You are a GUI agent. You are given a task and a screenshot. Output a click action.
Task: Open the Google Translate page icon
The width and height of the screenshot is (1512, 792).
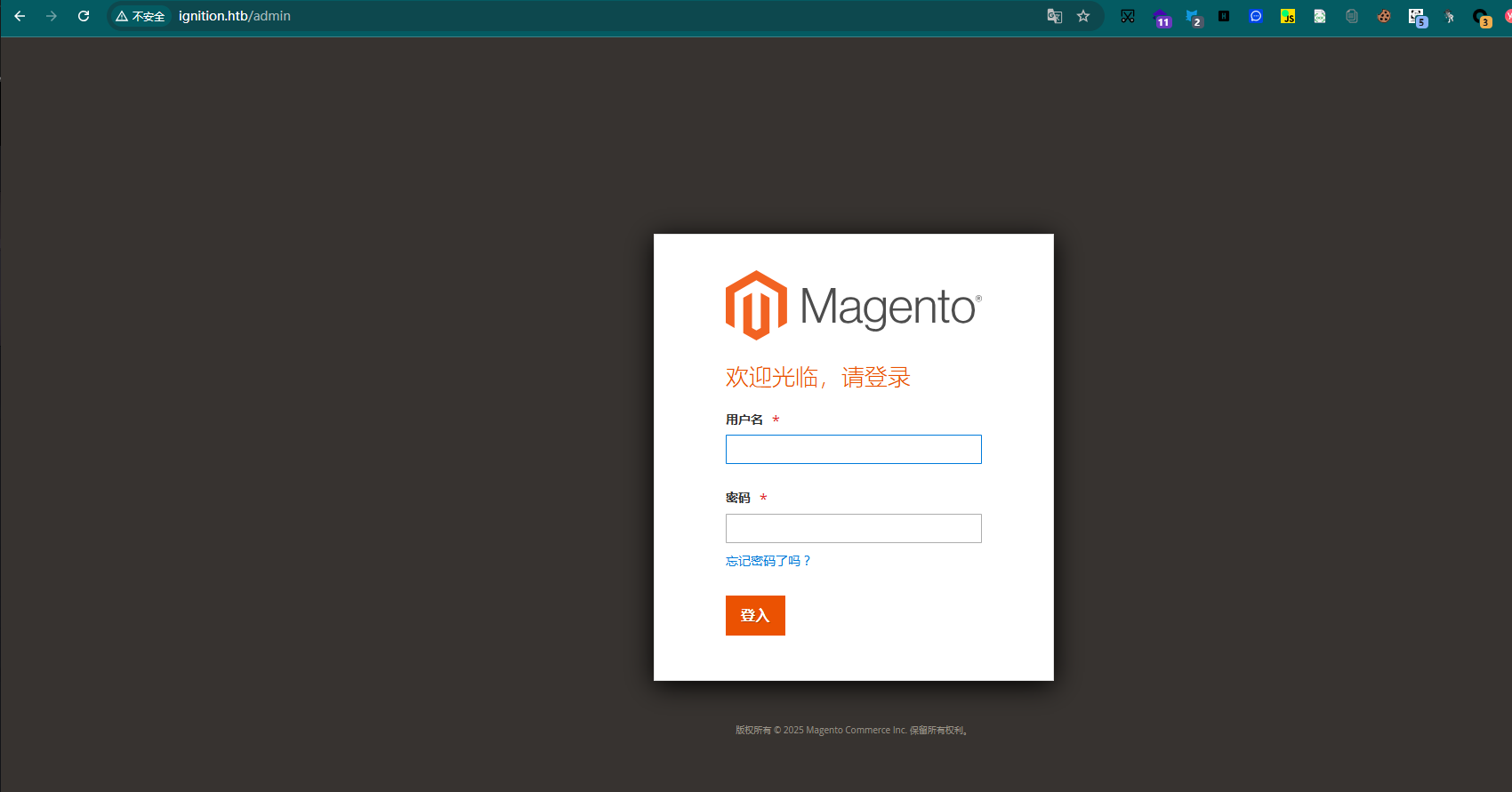pyautogui.click(x=1054, y=16)
